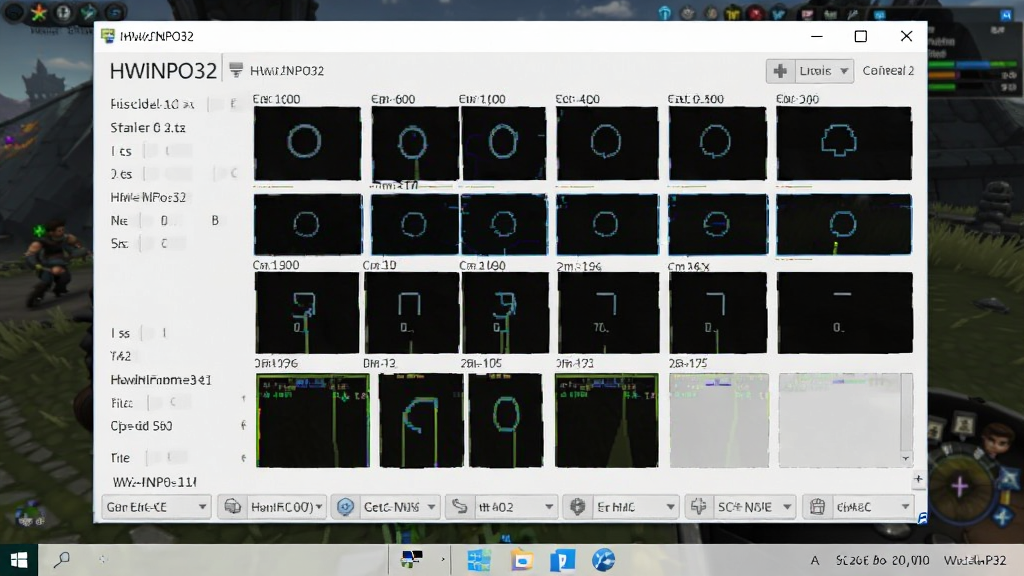Expand the HenIFC00) dropdown arrow
Screen dimensions: 1024x576
pos(319,507)
